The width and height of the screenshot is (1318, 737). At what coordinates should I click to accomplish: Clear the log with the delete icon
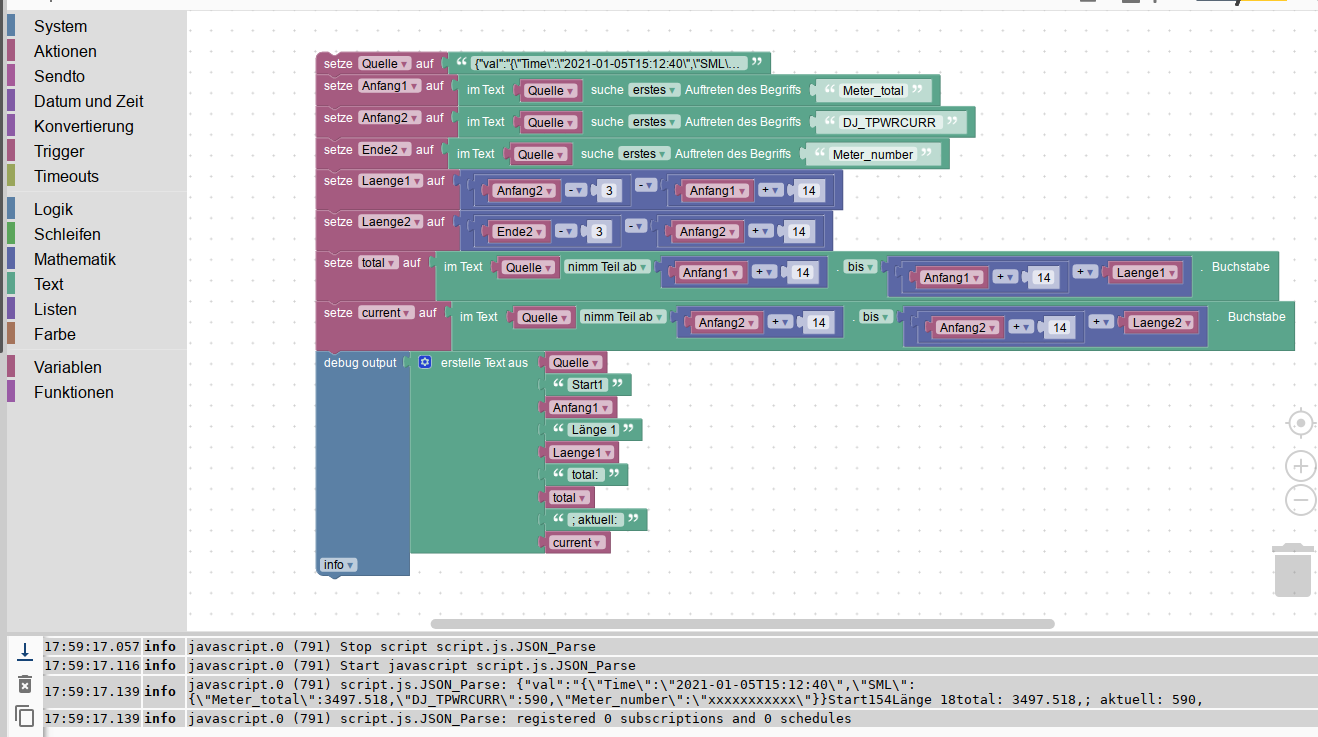coord(25,684)
